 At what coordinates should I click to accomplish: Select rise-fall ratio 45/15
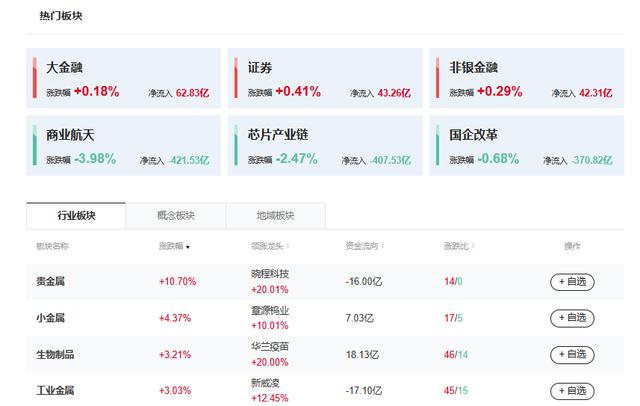click(x=456, y=391)
